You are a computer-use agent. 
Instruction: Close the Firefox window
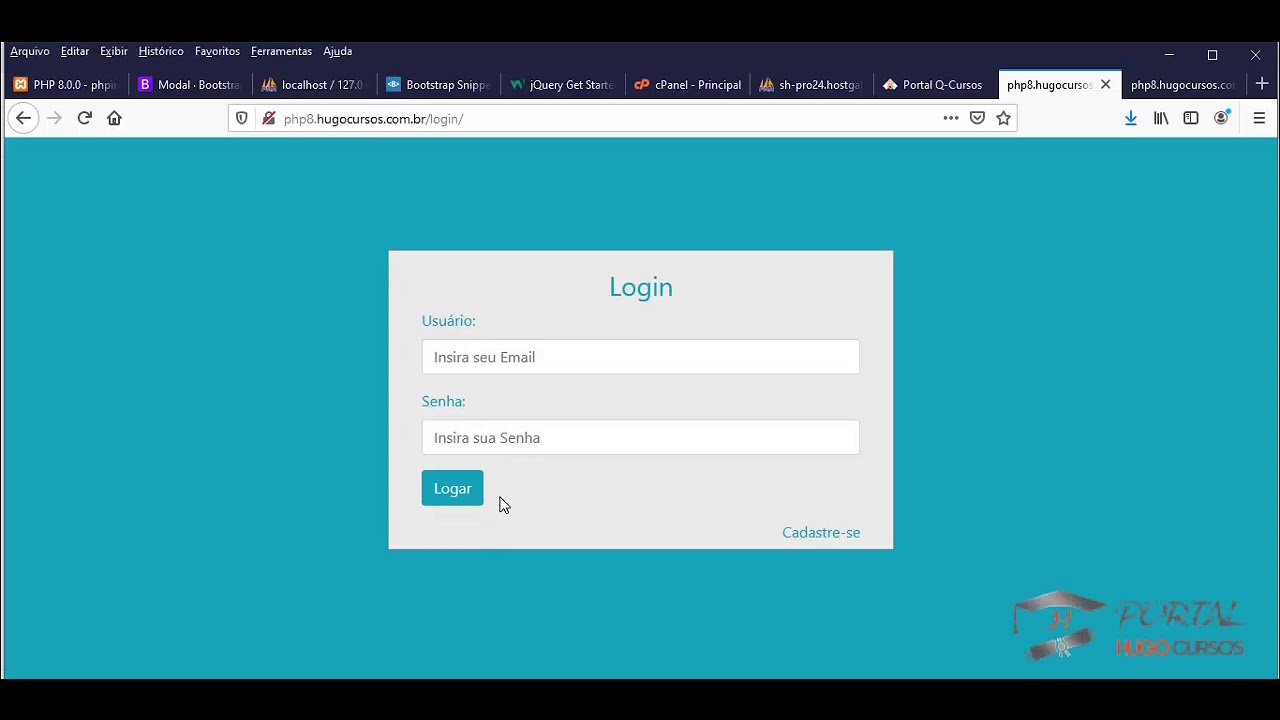pyautogui.click(x=1255, y=55)
